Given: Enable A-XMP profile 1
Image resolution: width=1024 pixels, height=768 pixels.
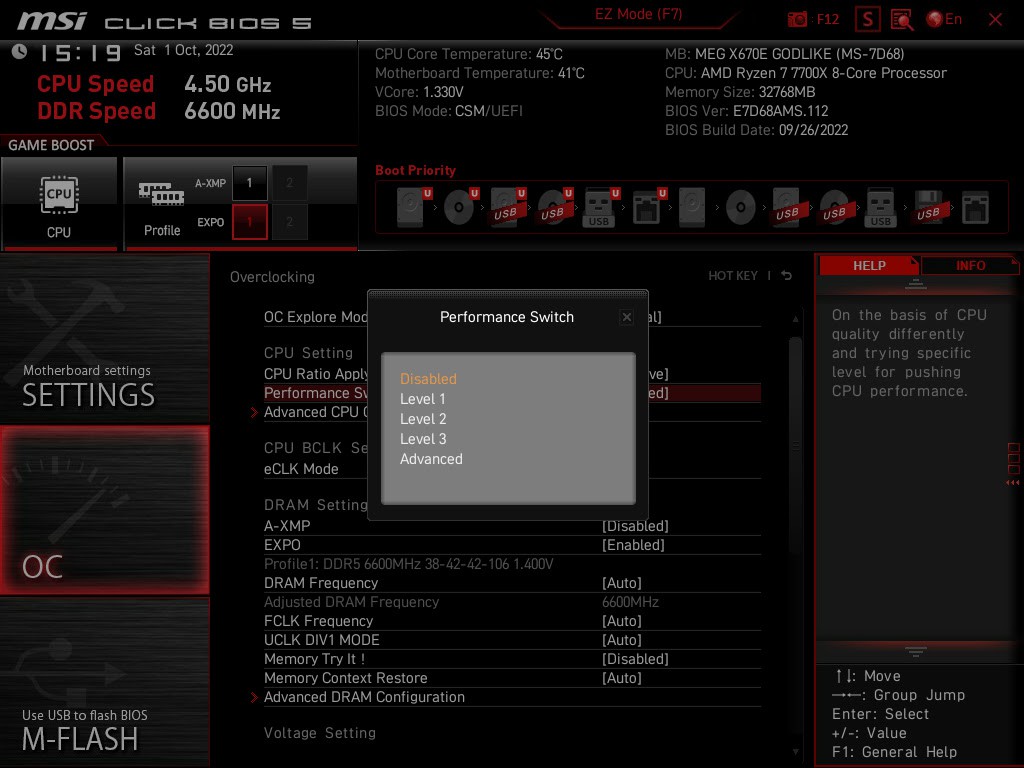Looking at the screenshot, I should point(249,183).
